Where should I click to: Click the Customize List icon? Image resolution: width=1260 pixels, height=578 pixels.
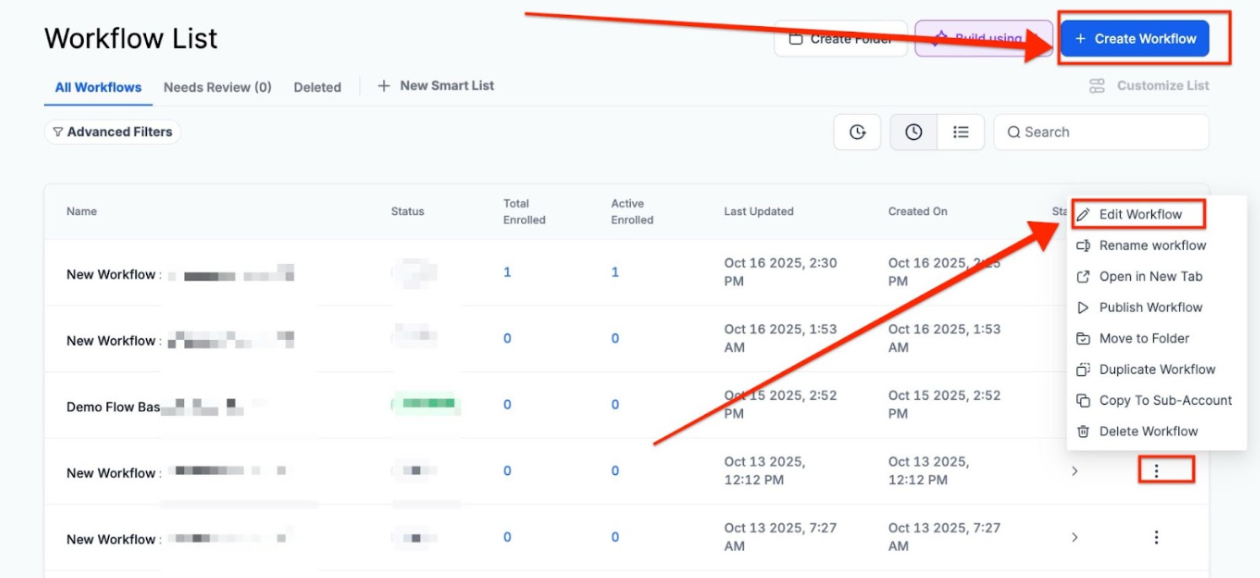1097,86
